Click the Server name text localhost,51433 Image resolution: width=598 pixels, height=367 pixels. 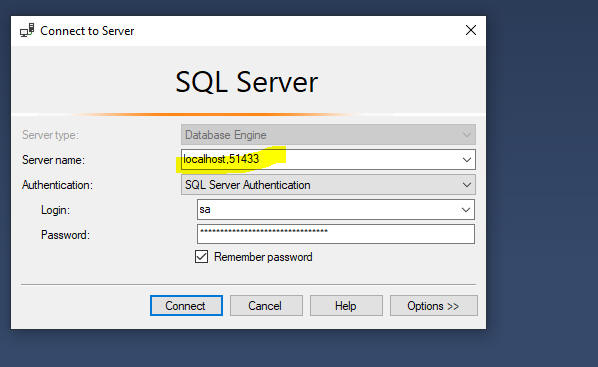(x=221, y=159)
